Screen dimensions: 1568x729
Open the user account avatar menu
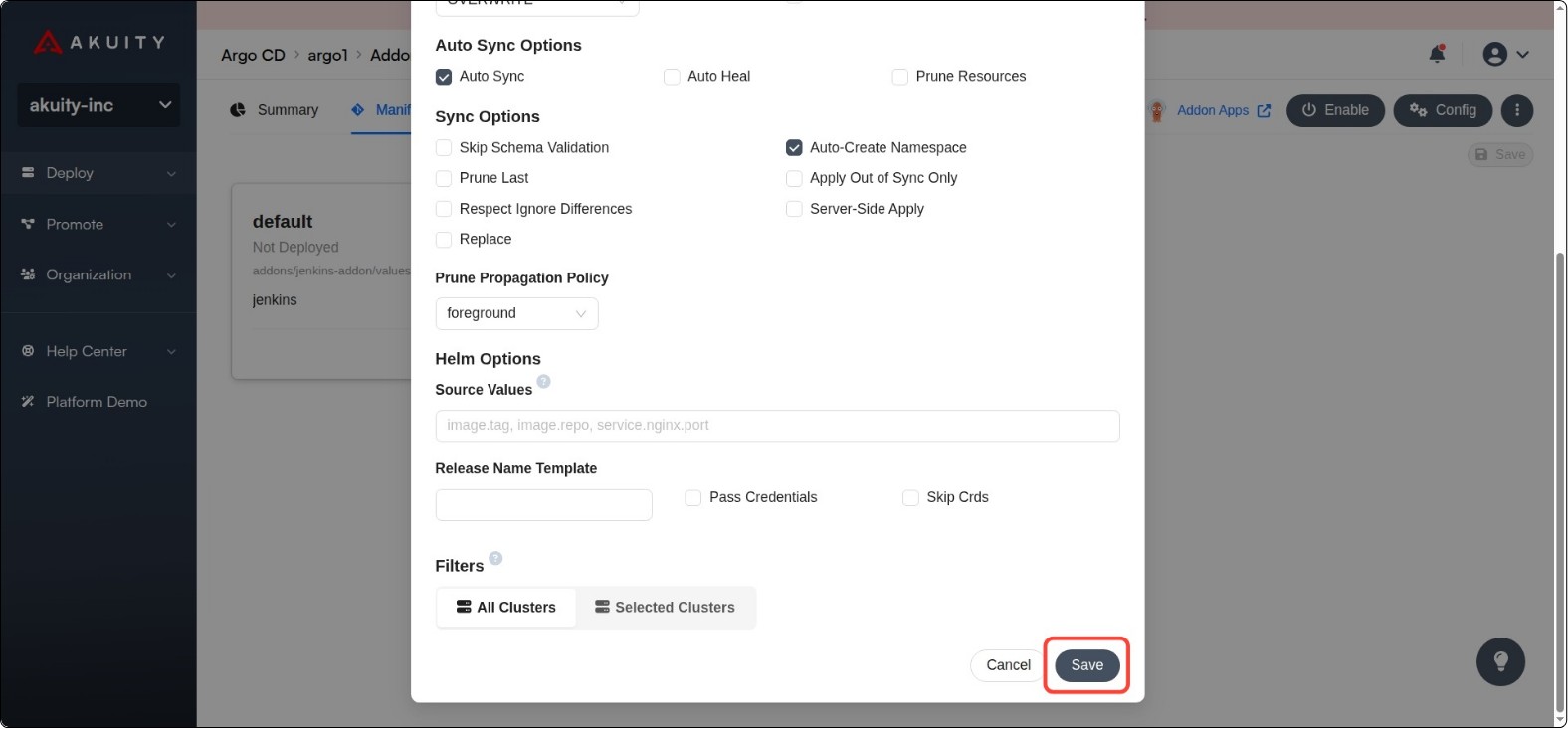(x=1494, y=54)
